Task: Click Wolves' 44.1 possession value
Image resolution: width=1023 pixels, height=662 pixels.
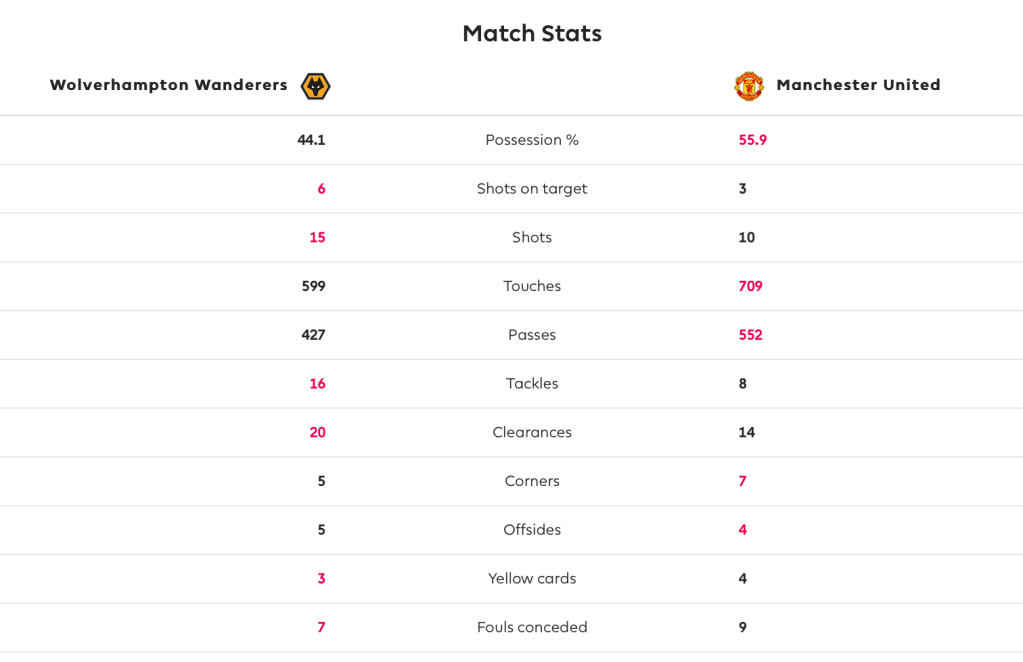Action: [311, 140]
